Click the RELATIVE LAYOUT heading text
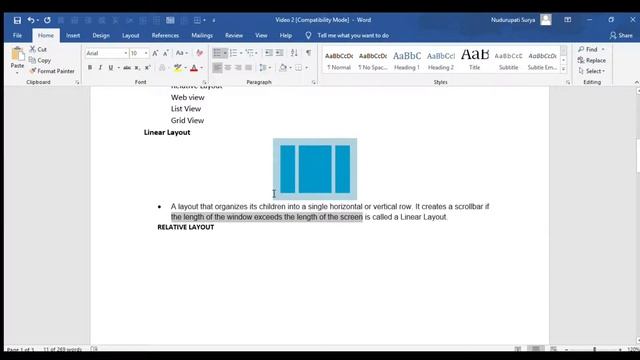 coord(186,227)
